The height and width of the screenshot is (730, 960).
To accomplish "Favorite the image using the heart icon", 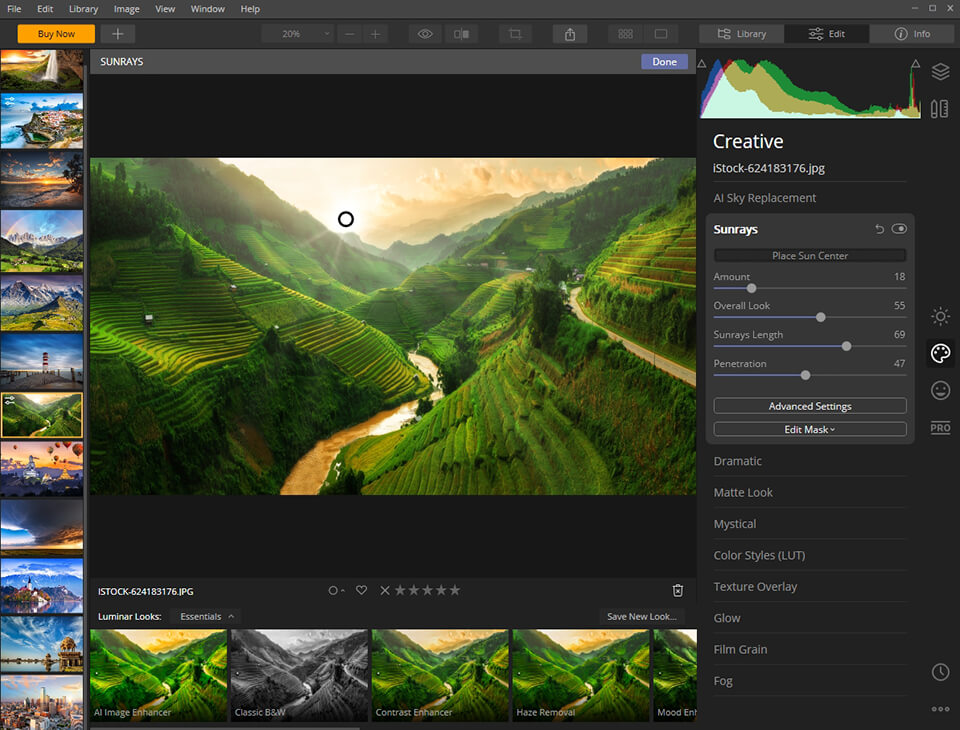I will (361, 590).
